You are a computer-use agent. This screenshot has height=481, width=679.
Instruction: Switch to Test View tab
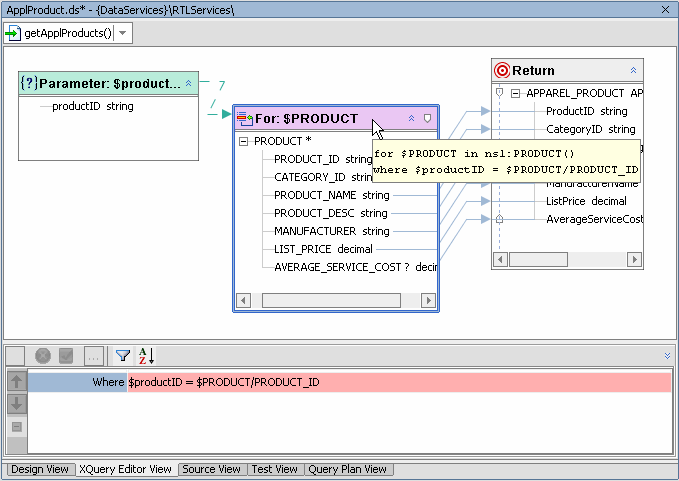(x=275, y=469)
